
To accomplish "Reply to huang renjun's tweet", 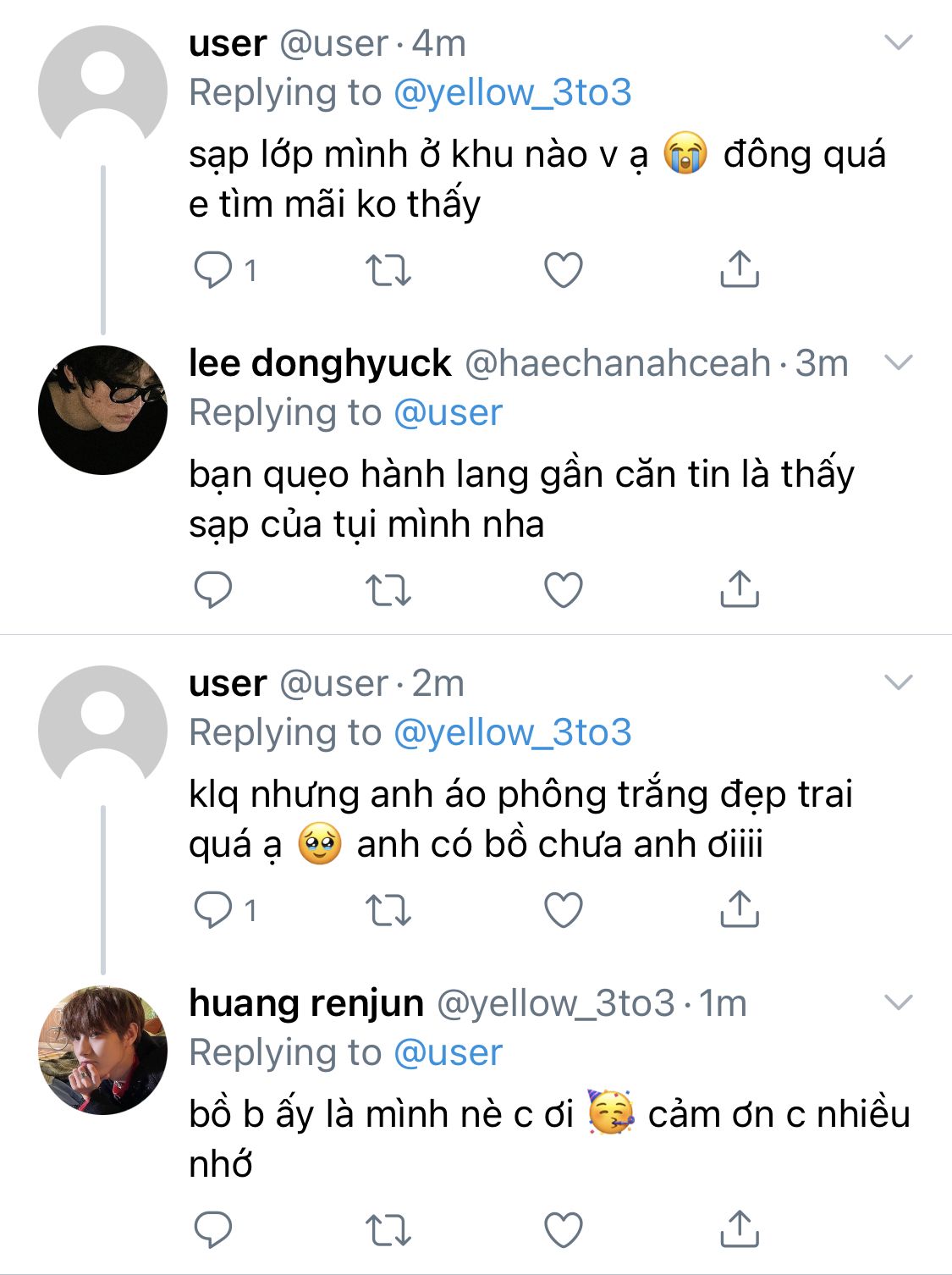I will click(x=213, y=1230).
